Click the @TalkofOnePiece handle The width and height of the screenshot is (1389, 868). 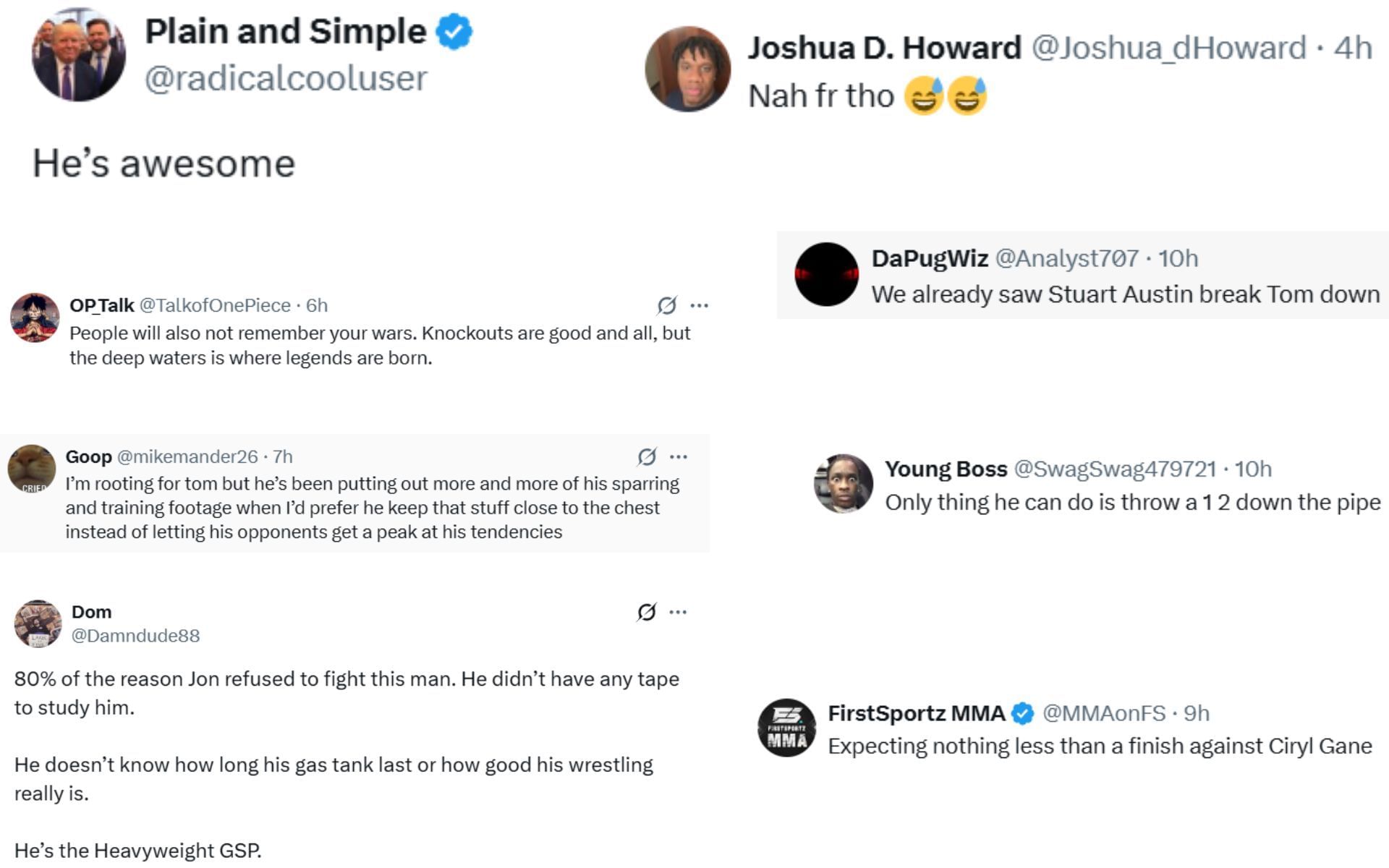click(x=214, y=306)
